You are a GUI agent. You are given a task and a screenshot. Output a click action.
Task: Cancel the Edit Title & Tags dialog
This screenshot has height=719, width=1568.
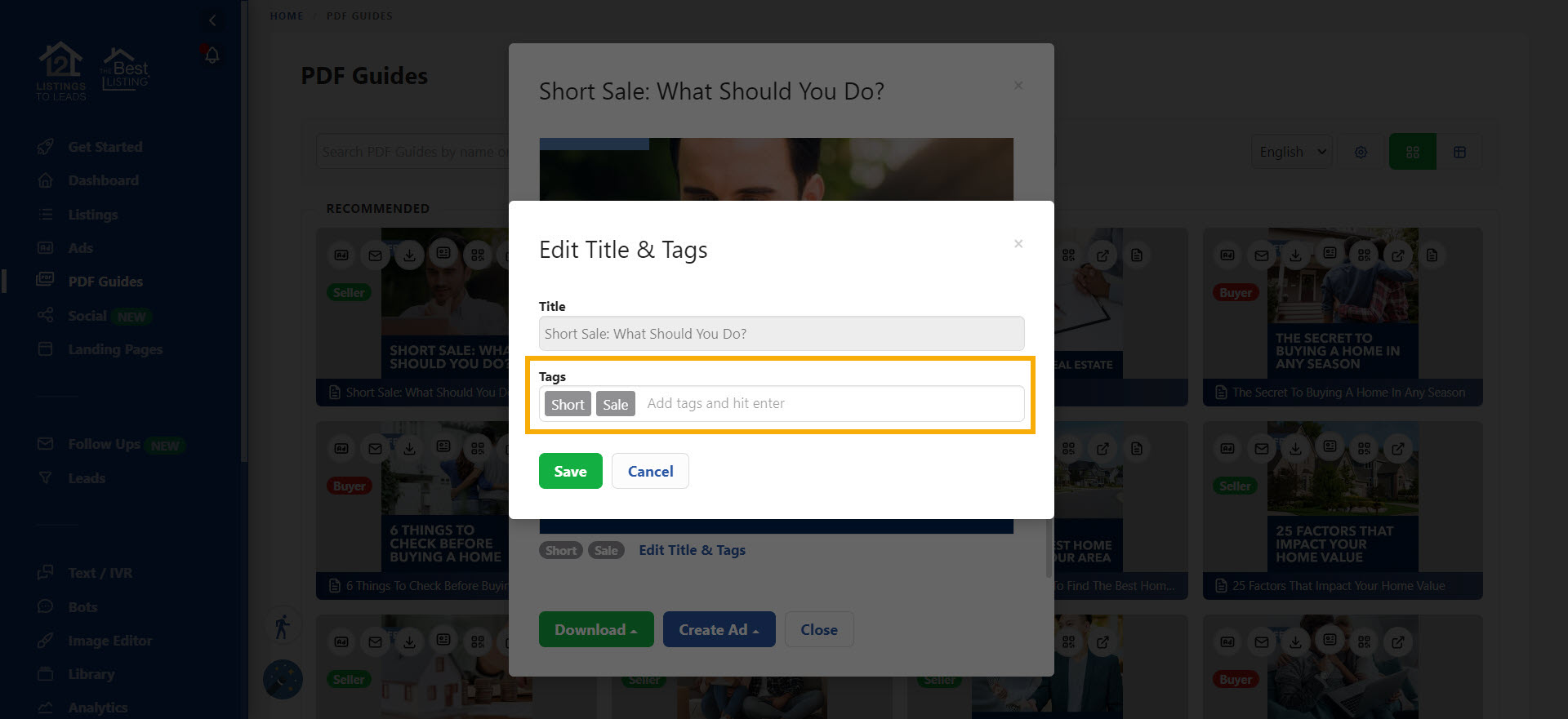click(650, 471)
